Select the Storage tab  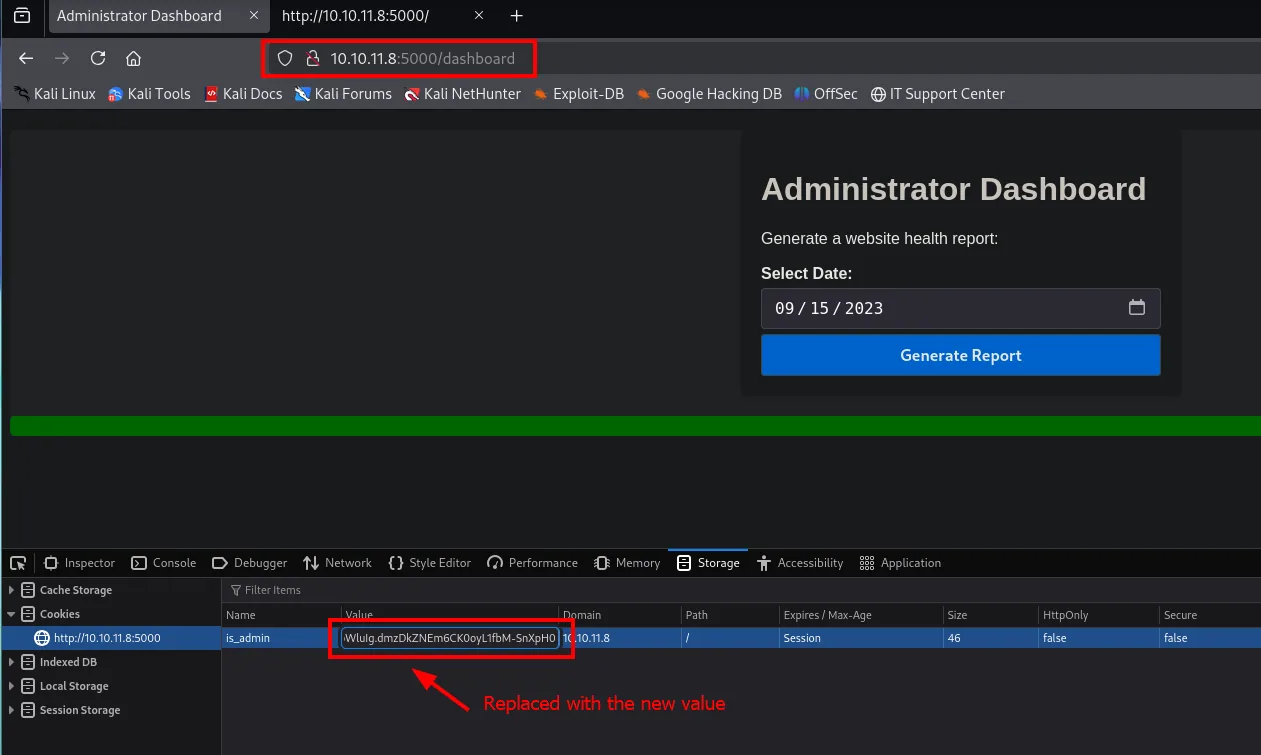point(708,563)
